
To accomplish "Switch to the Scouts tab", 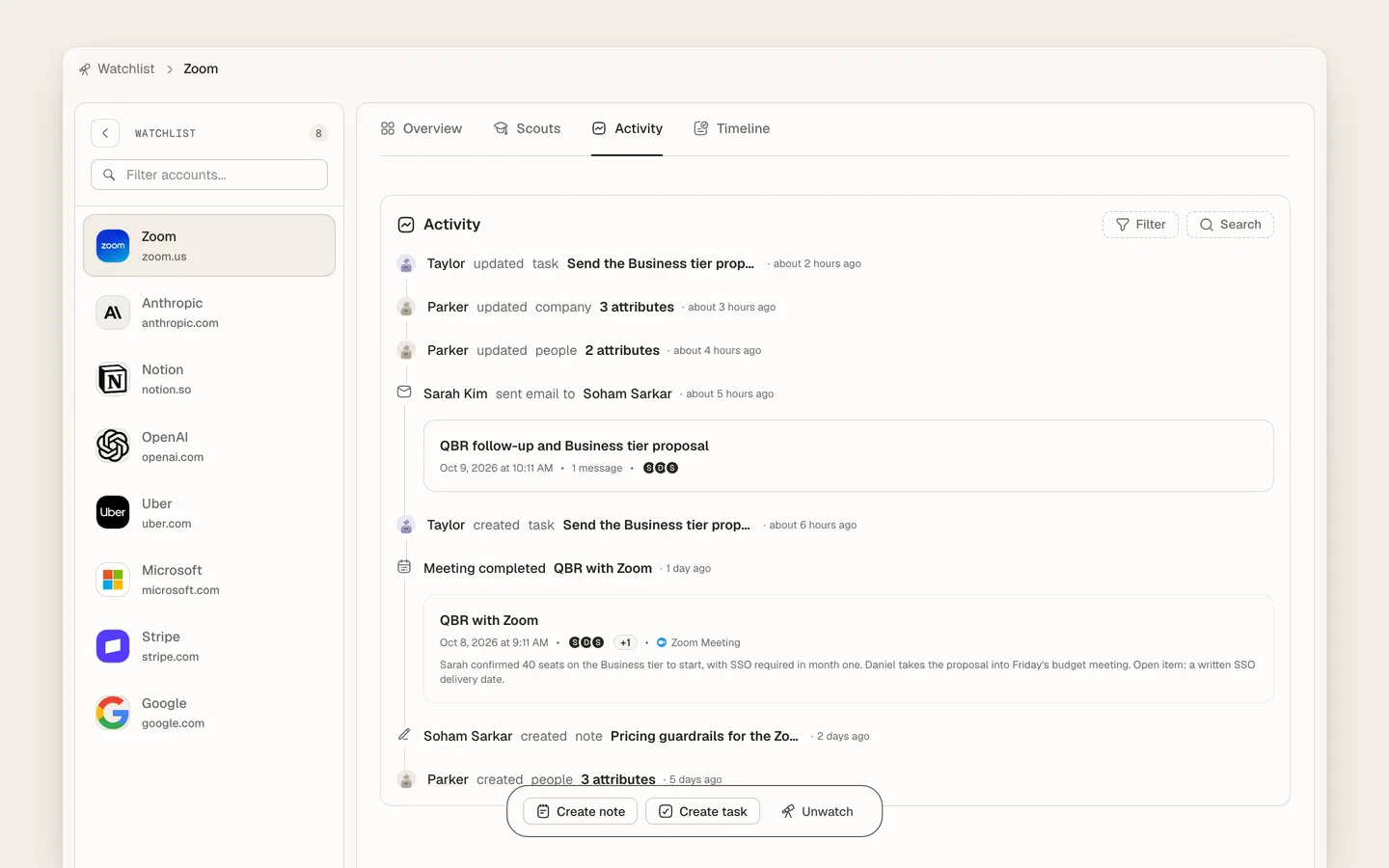I will 528,128.
